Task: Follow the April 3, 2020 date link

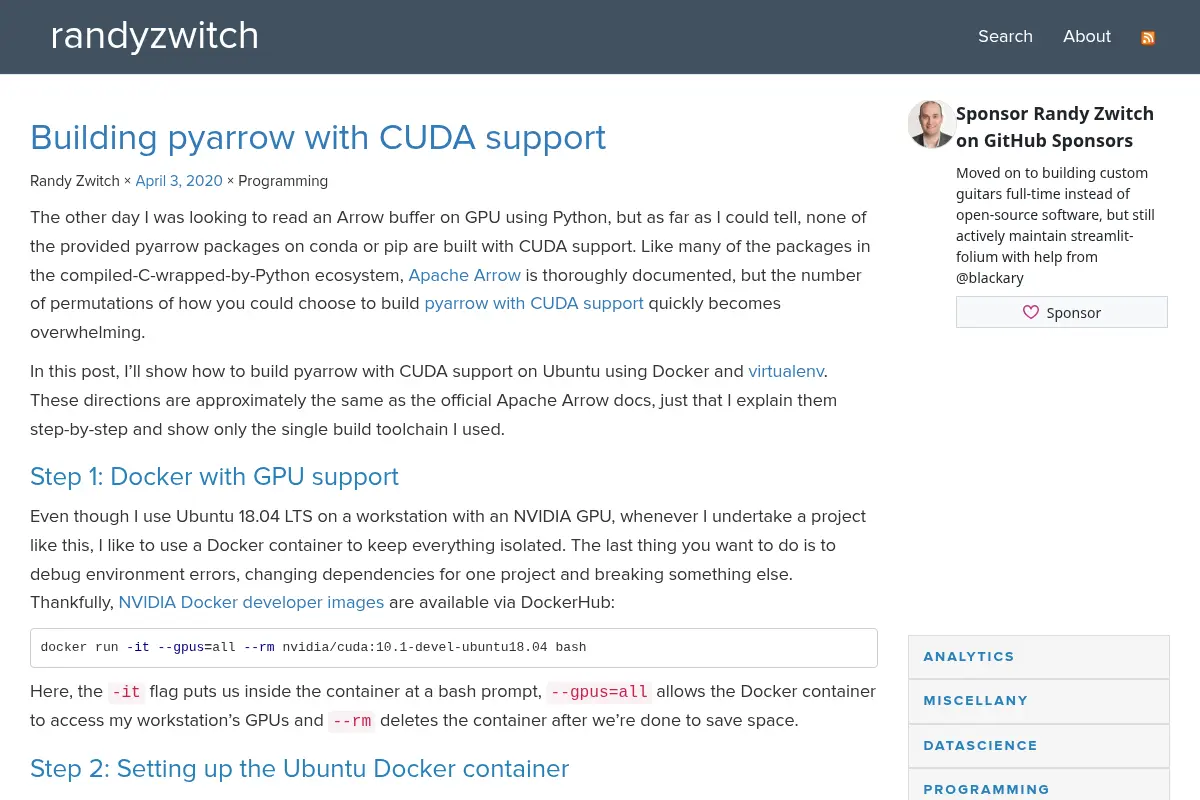Action: [x=179, y=181]
